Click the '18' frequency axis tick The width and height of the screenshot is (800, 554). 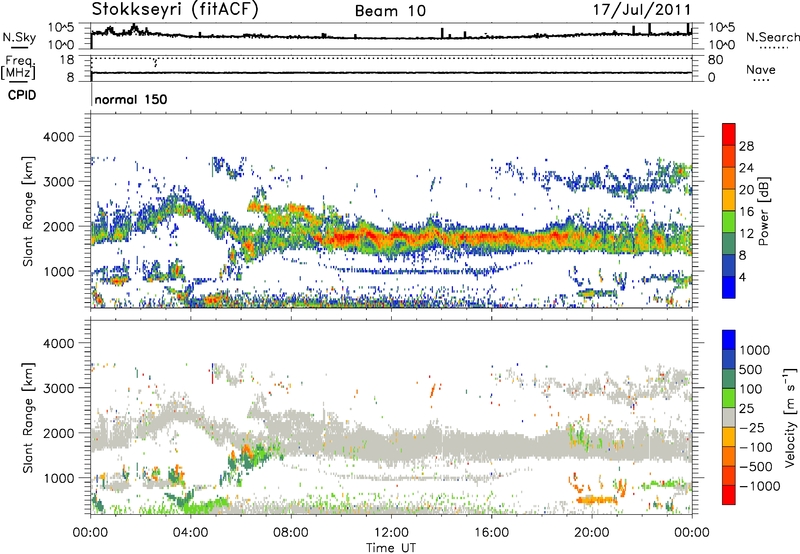[67, 60]
